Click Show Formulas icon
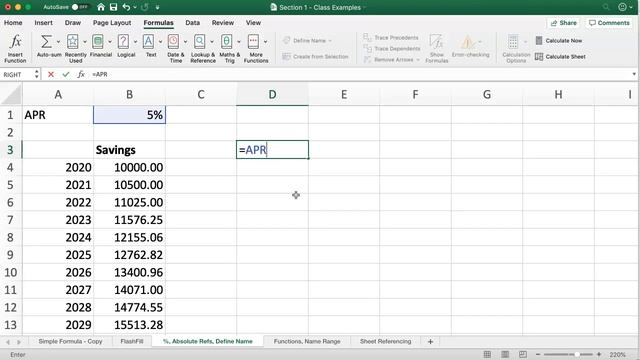 point(436,42)
